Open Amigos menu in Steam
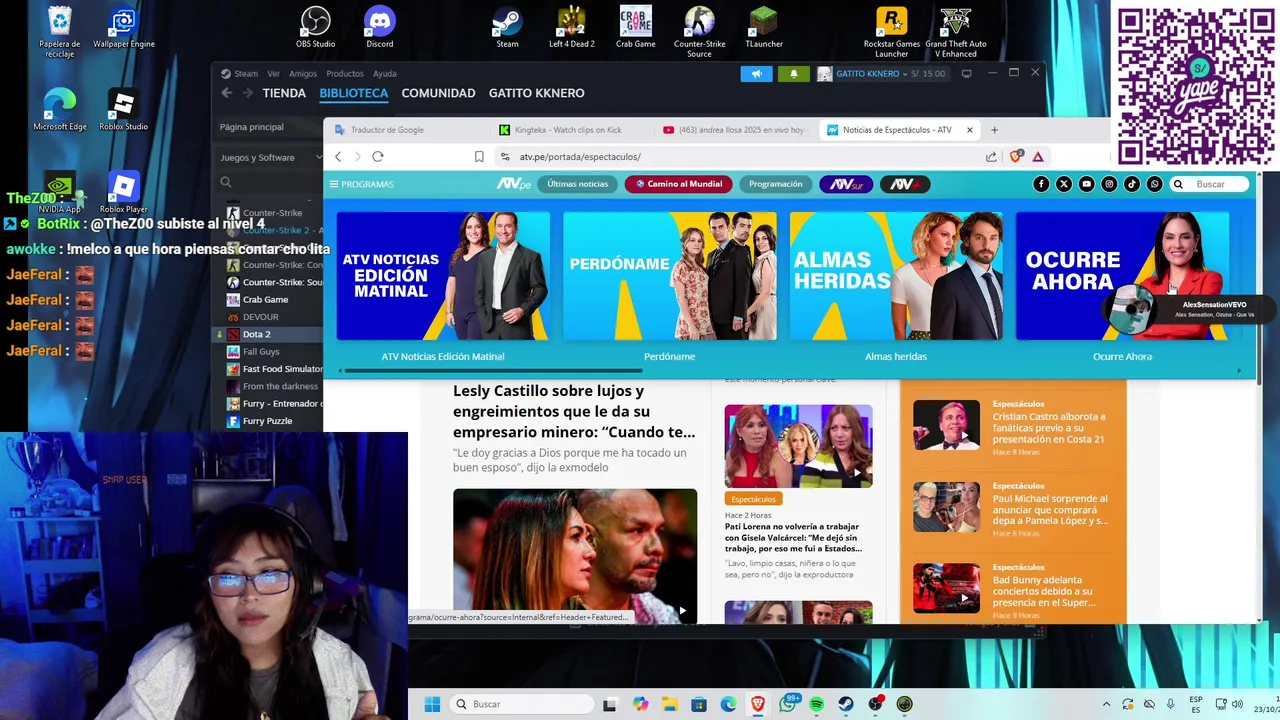Viewport: 1280px width, 720px height. 303,74
